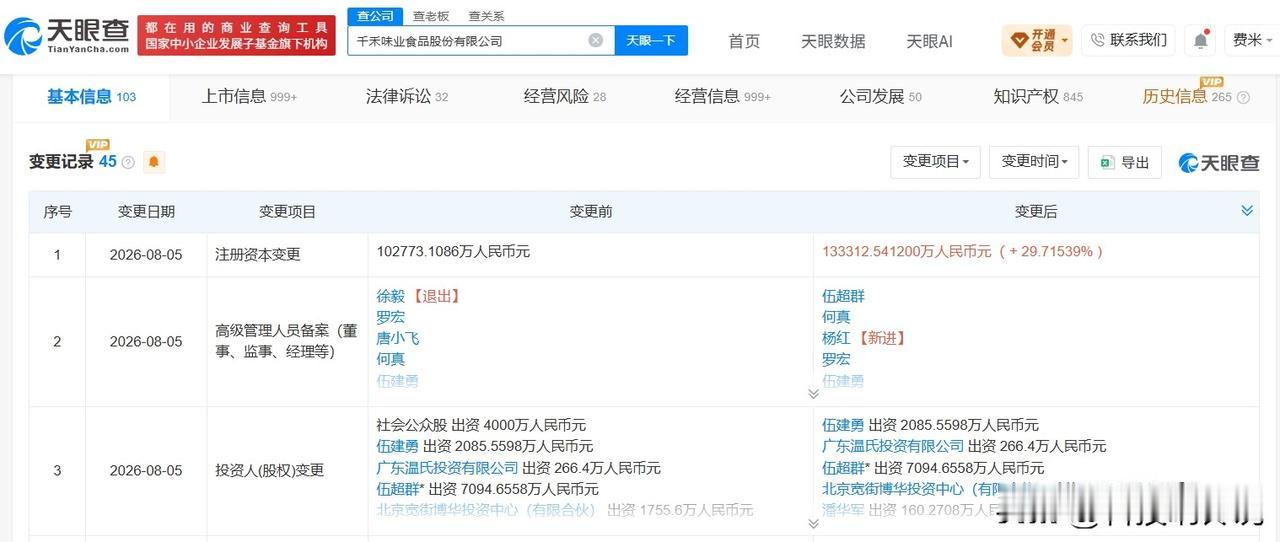The width and height of the screenshot is (1280, 542).
Task: Open 徐毅 link in row 2 变更前
Action: 390,296
